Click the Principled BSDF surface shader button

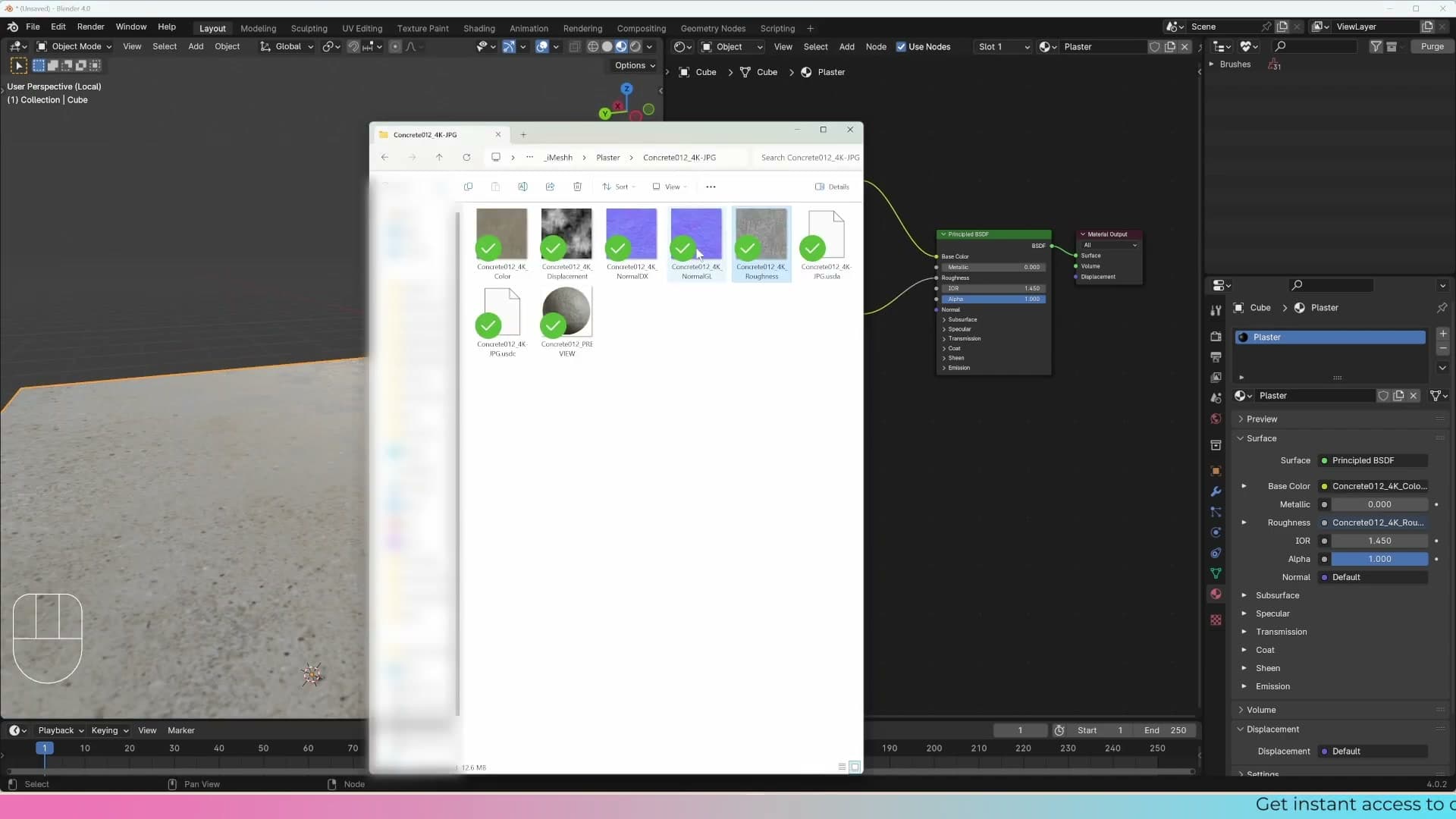(x=1373, y=460)
